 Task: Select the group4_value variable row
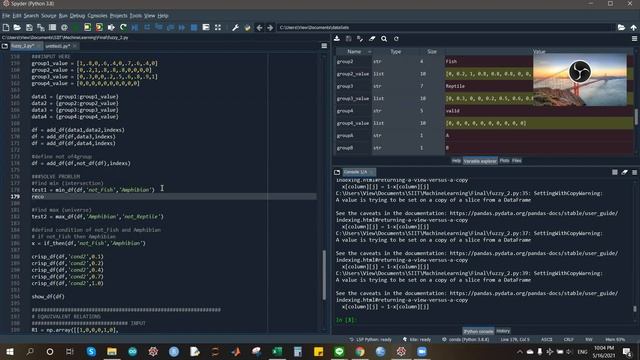click(484, 123)
